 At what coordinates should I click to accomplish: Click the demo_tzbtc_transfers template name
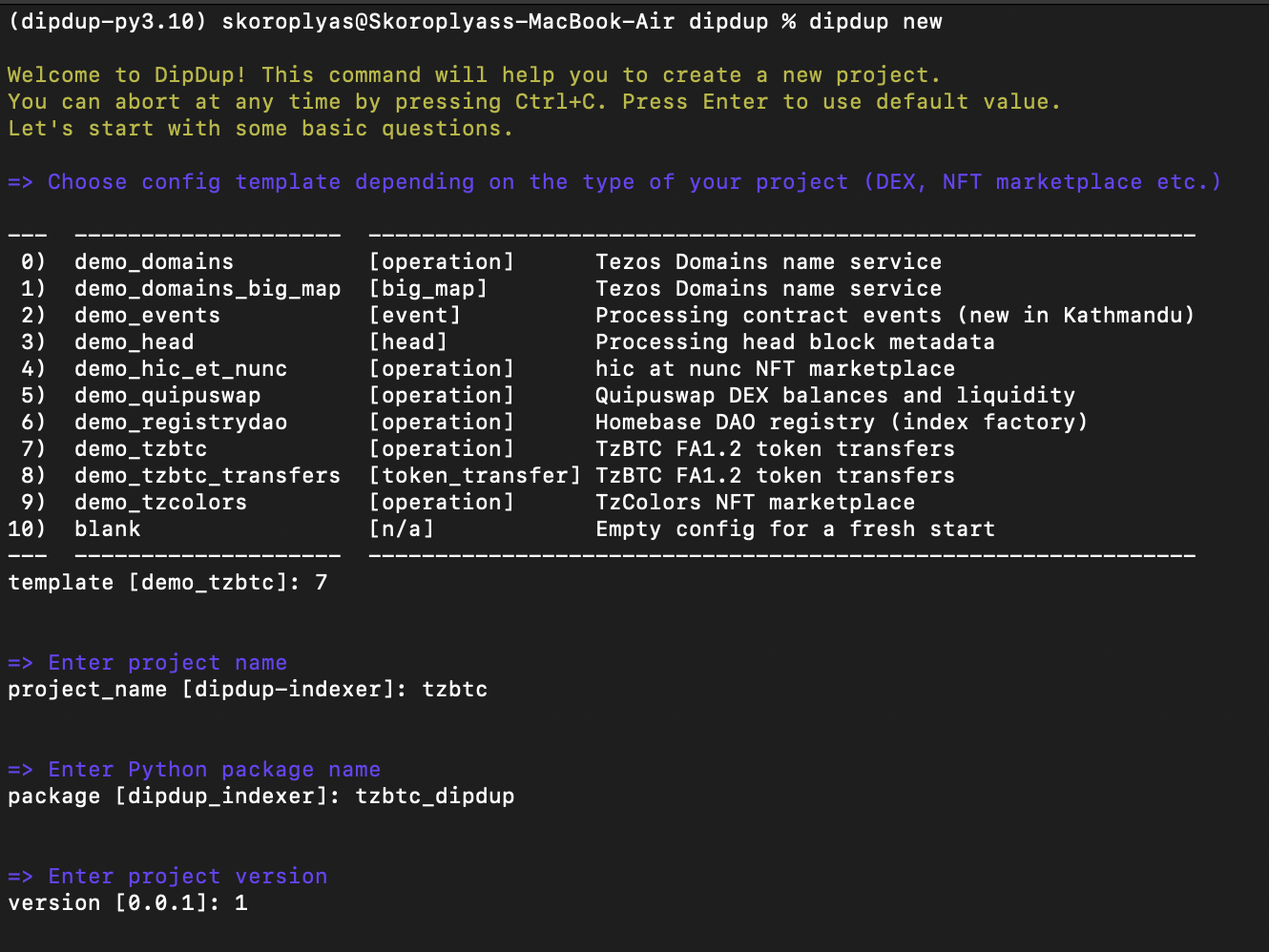(x=207, y=476)
